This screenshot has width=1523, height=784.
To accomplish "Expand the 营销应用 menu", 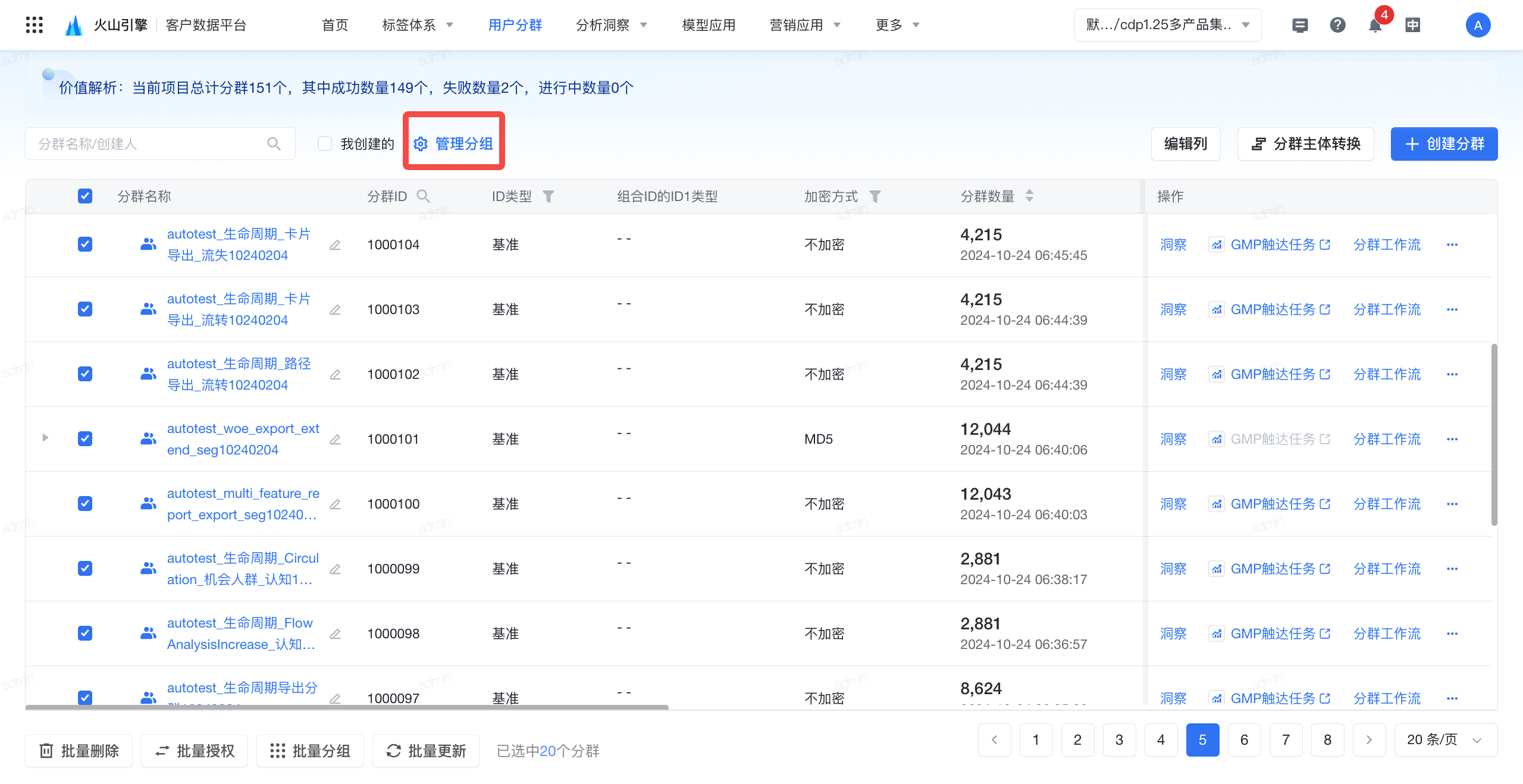I will [805, 25].
